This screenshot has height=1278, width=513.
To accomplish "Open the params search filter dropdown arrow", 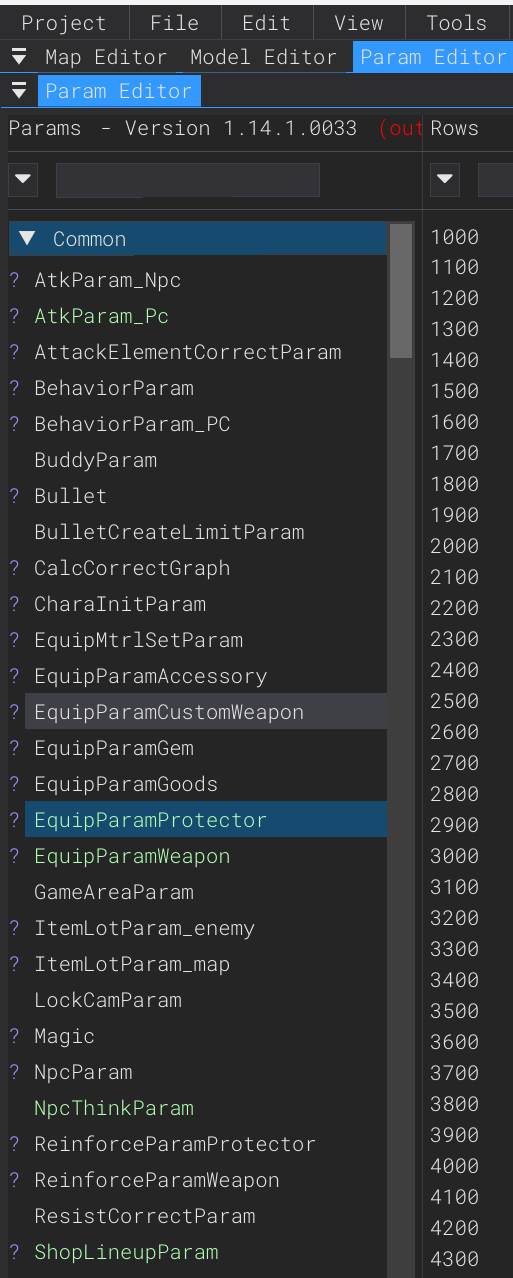I will tap(24, 181).
